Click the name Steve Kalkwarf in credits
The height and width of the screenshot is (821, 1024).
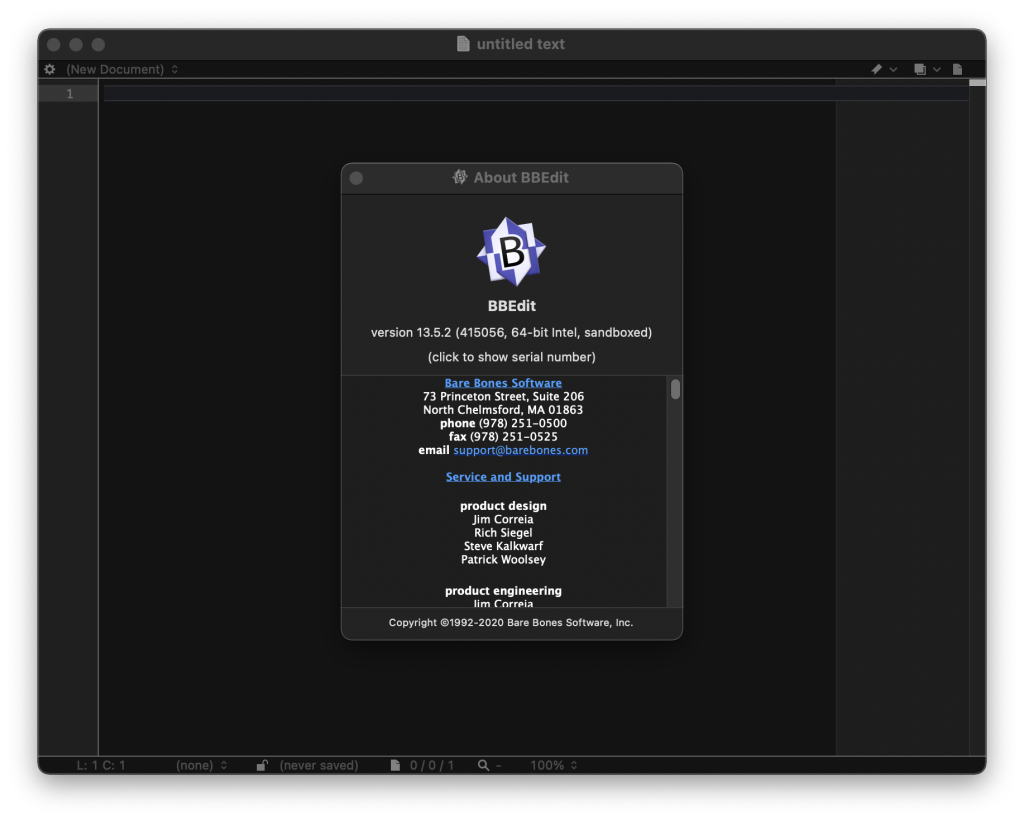pos(503,546)
